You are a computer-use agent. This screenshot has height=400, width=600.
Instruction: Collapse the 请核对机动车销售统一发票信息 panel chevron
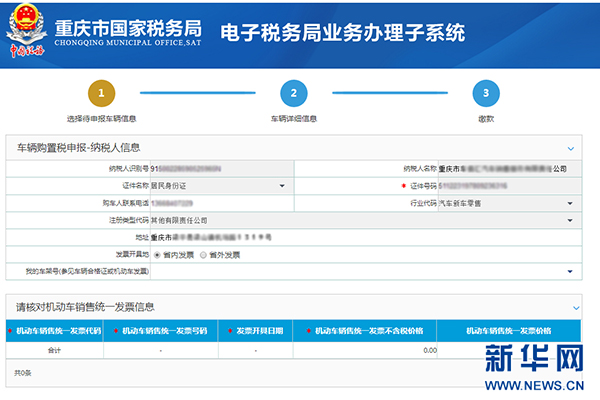tap(576, 308)
